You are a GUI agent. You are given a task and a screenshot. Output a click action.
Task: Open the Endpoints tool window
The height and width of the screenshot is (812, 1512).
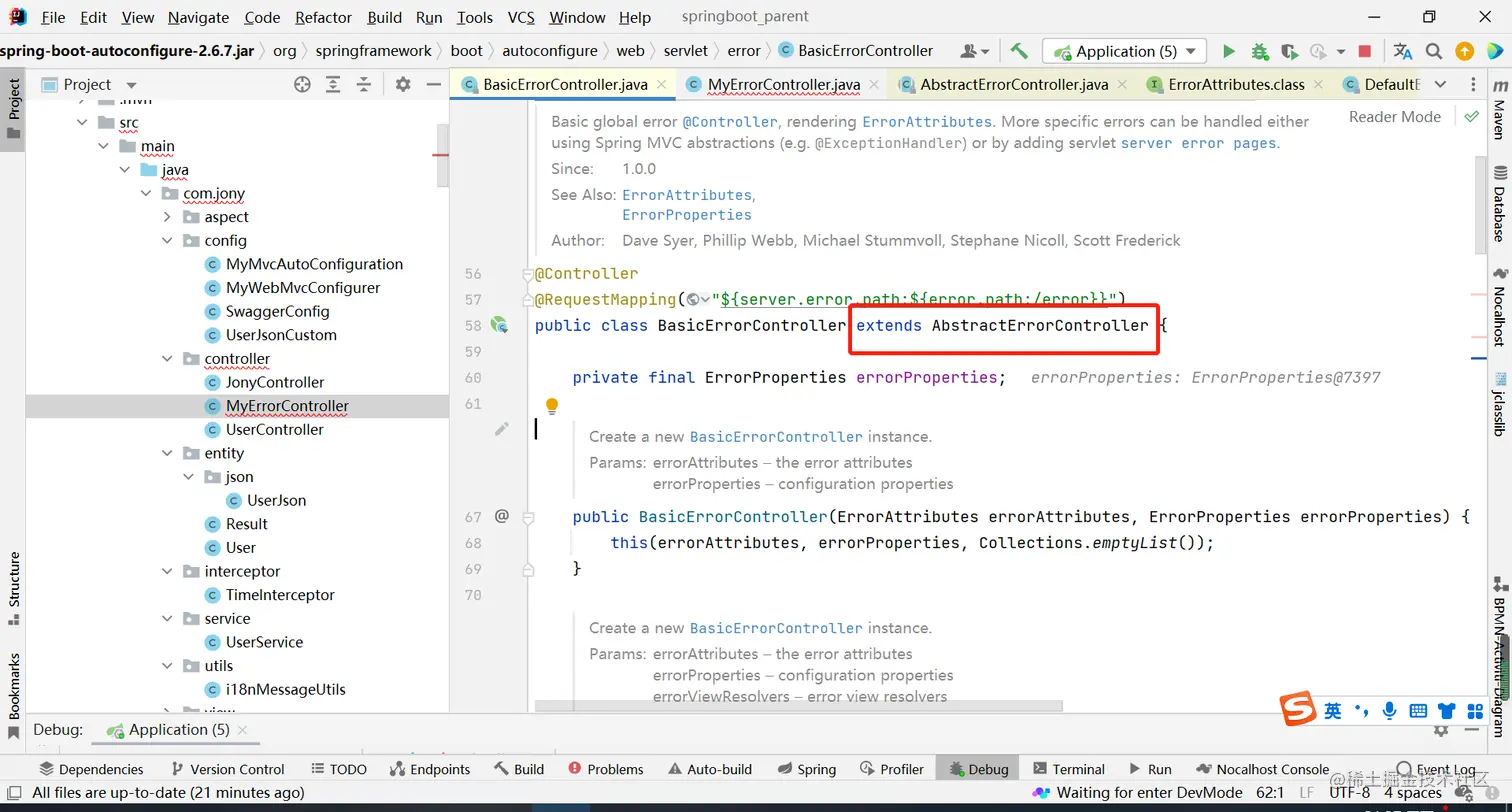(429, 769)
